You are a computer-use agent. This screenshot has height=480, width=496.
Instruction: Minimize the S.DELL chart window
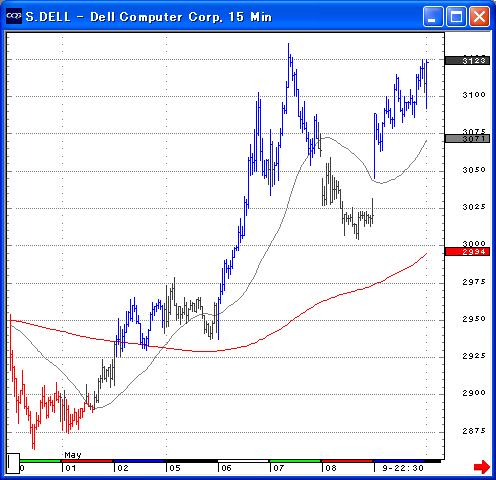point(433,16)
